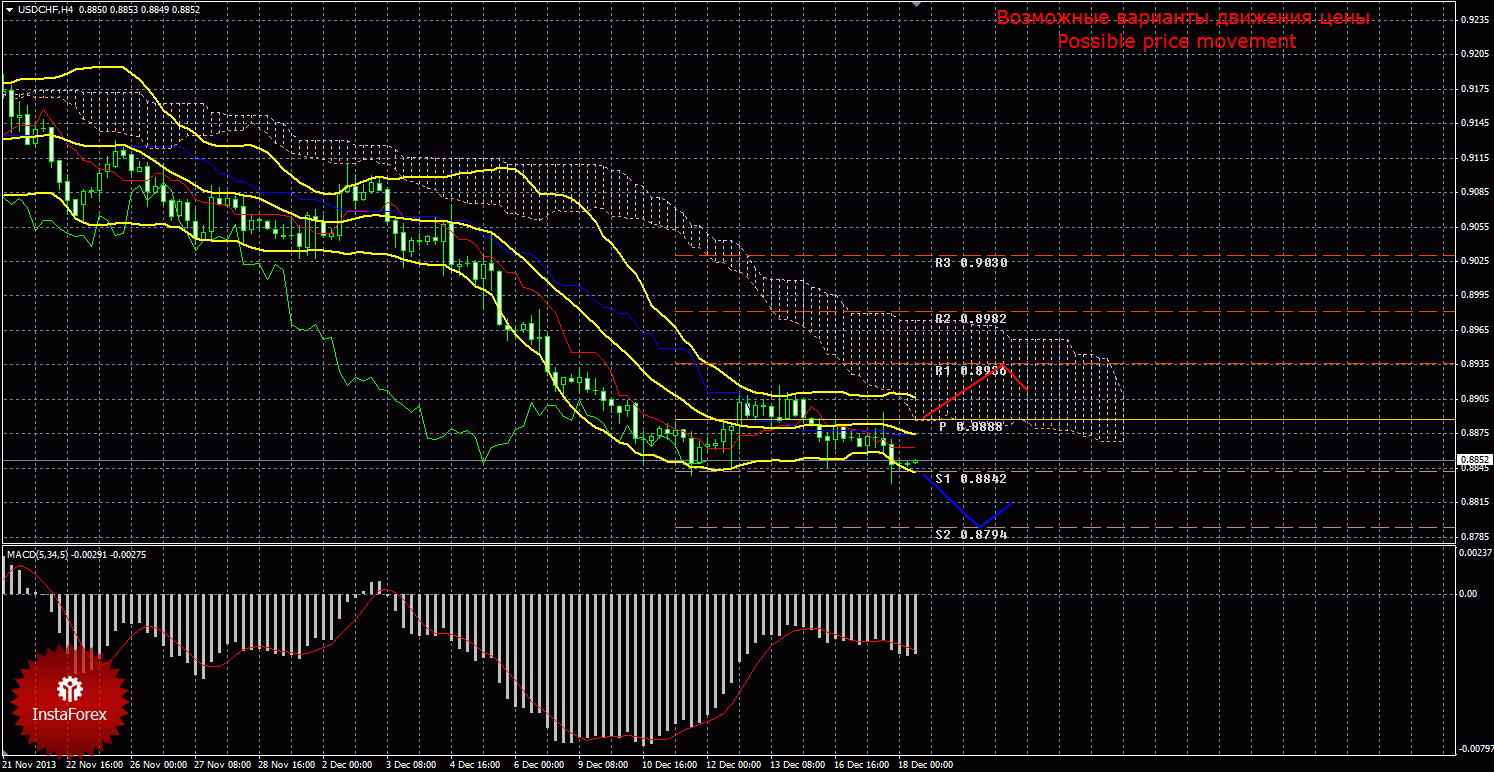1494x772 pixels.
Task: Click 0.8965 on the price scale
Action: pyautogui.click(x=1473, y=330)
